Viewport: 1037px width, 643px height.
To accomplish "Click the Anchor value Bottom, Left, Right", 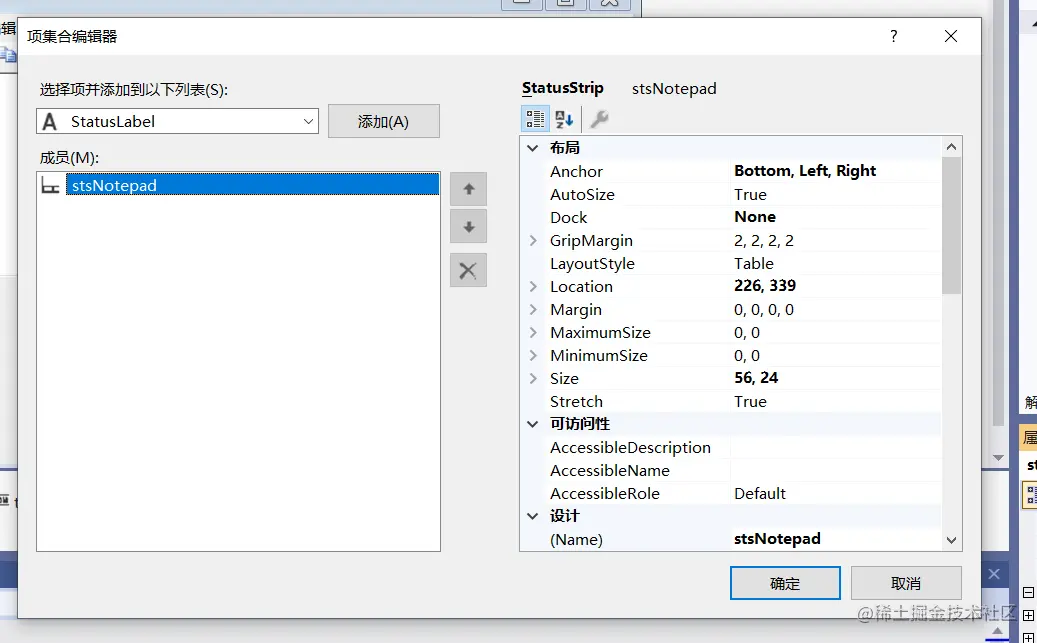I will click(805, 171).
